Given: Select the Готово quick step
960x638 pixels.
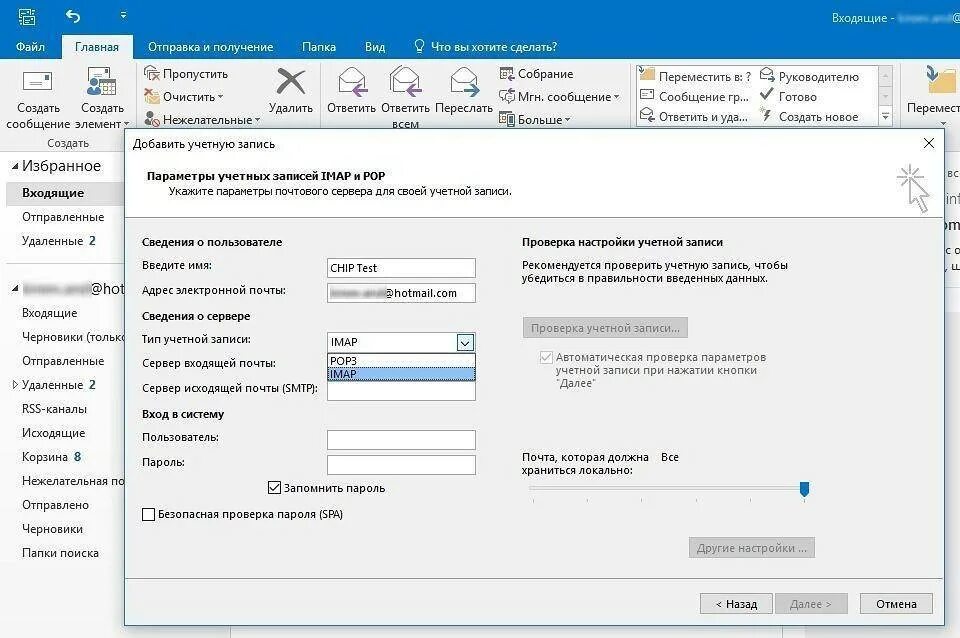Looking at the screenshot, I should pos(788,96).
